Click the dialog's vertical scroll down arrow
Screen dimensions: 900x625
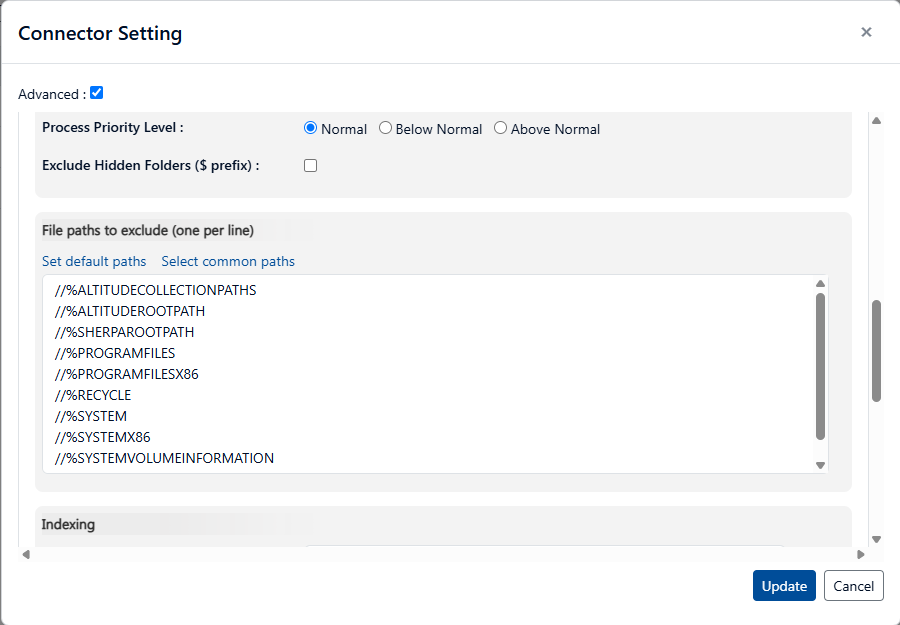pos(876,539)
